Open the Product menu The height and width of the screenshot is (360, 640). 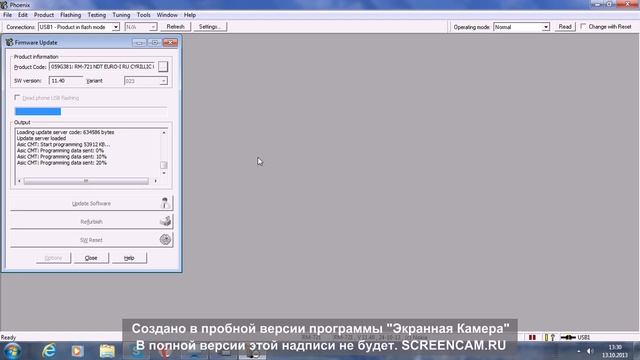[x=44, y=15]
